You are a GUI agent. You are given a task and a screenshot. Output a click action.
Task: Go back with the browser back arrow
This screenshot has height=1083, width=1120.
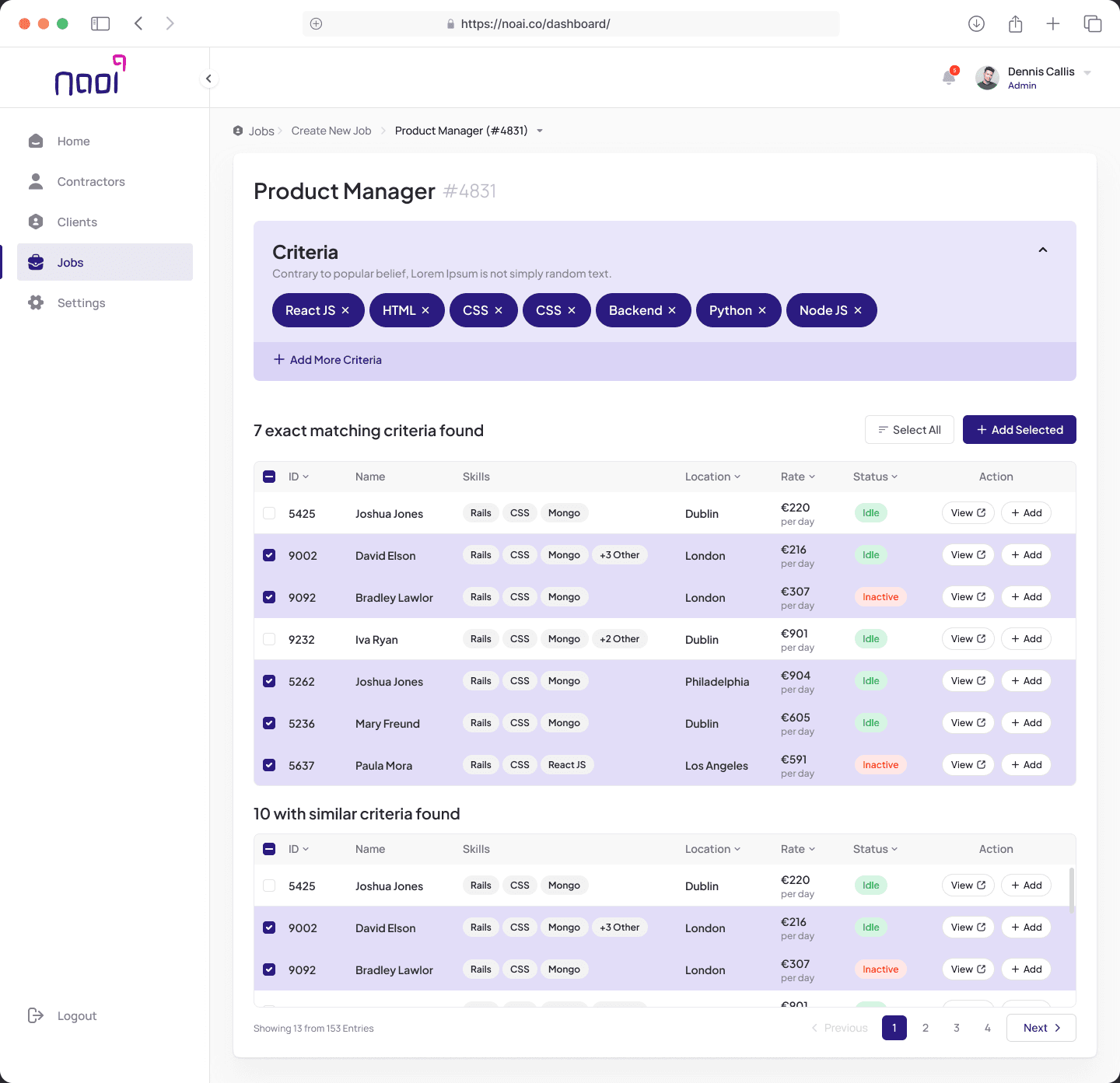pyautogui.click(x=138, y=23)
